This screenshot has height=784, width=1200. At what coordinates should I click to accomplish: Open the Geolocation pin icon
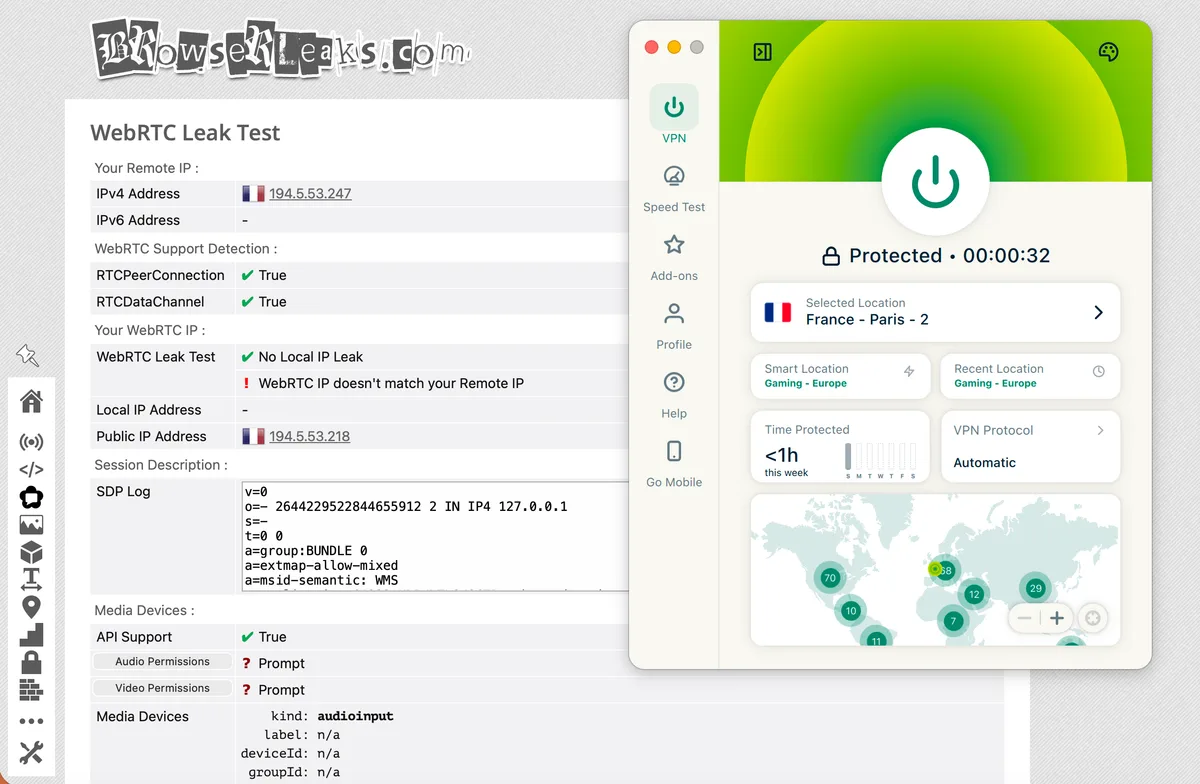(x=31, y=607)
